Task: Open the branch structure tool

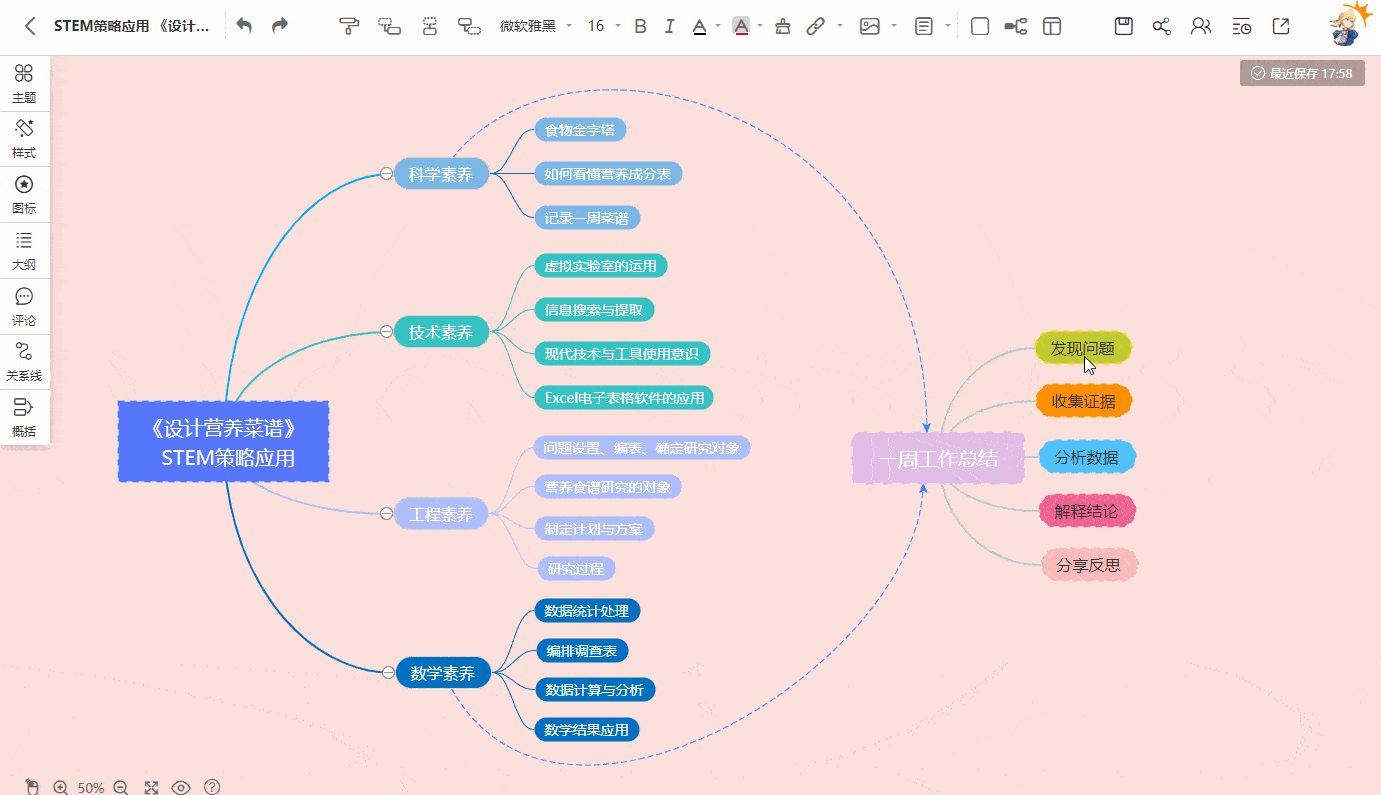Action: coord(1016,26)
